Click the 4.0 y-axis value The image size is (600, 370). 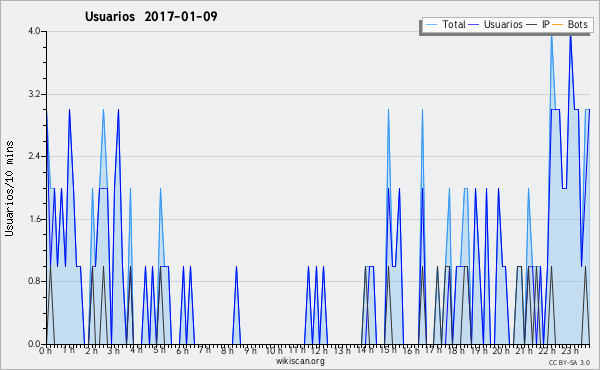click(x=34, y=31)
